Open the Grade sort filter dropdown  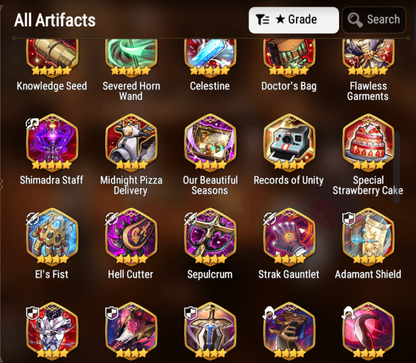pyautogui.click(x=294, y=20)
